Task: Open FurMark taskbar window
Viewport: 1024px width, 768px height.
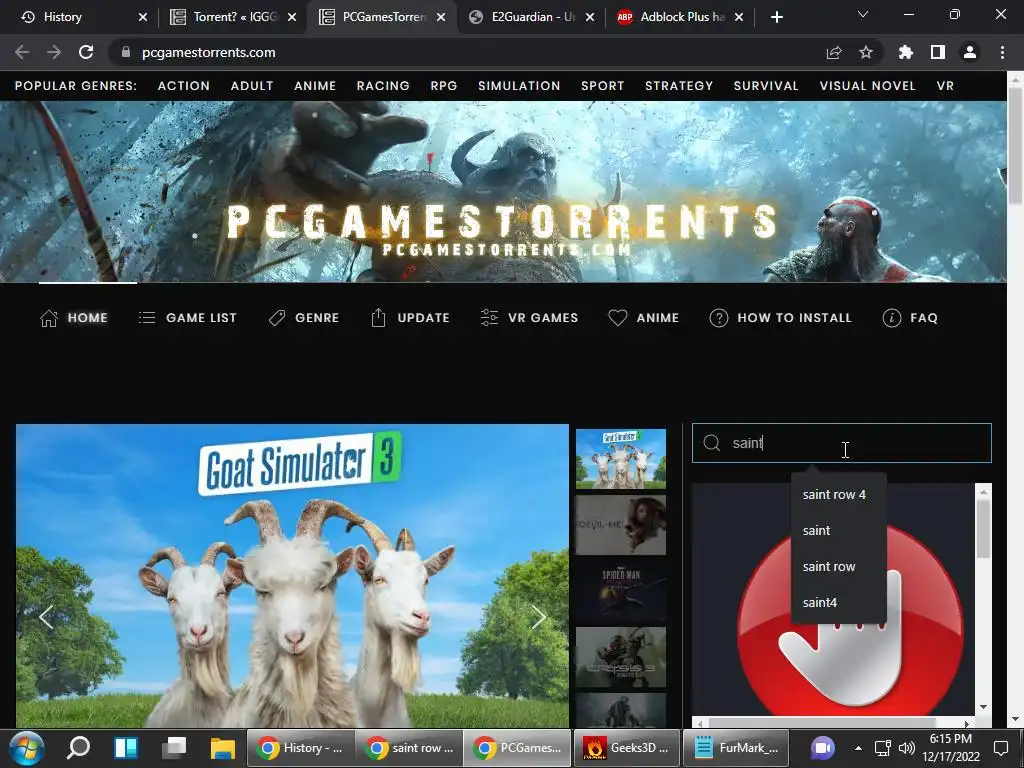Action: tap(735, 748)
